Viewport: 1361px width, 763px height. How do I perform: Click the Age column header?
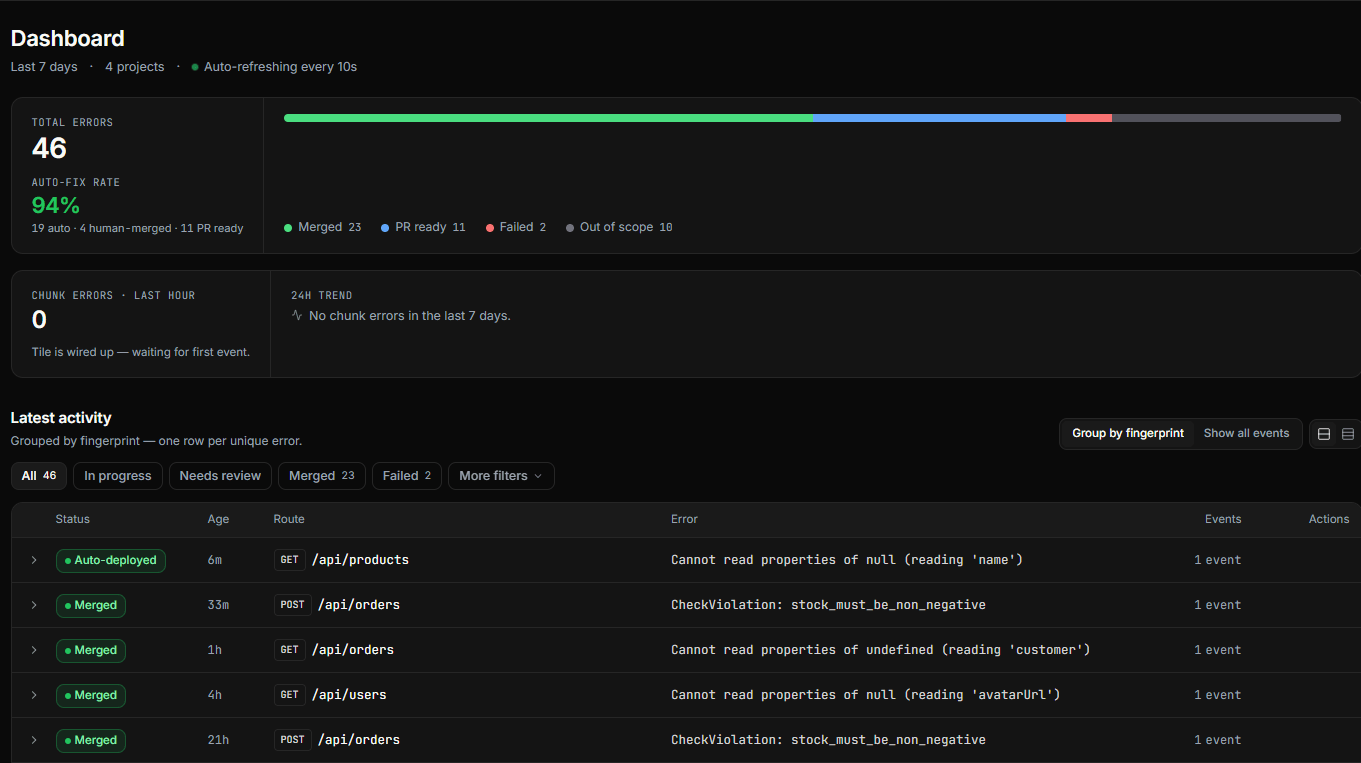pos(218,519)
